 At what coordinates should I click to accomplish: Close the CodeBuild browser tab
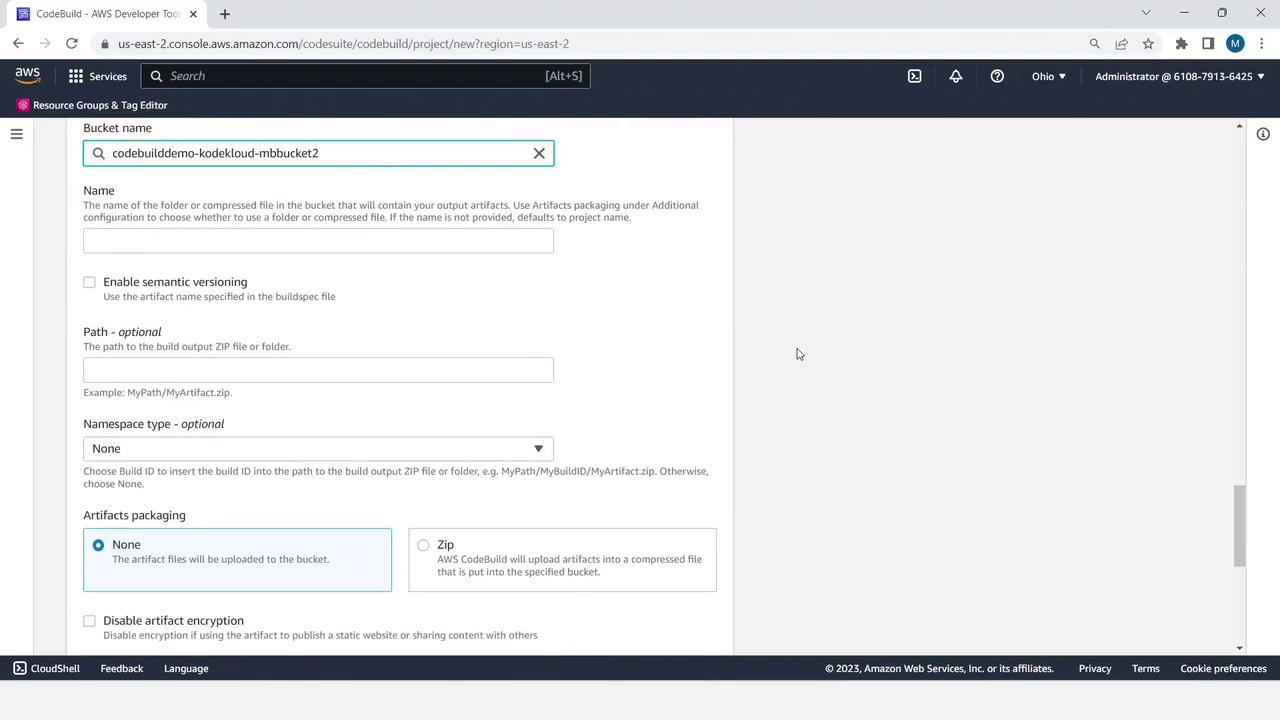193,14
